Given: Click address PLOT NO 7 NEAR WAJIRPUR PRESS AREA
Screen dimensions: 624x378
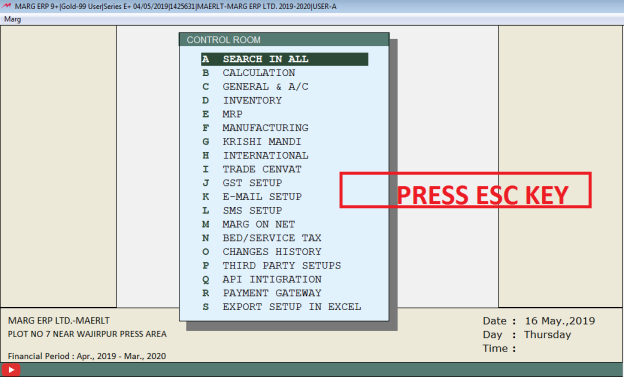Looking at the screenshot, I should 87,334.
